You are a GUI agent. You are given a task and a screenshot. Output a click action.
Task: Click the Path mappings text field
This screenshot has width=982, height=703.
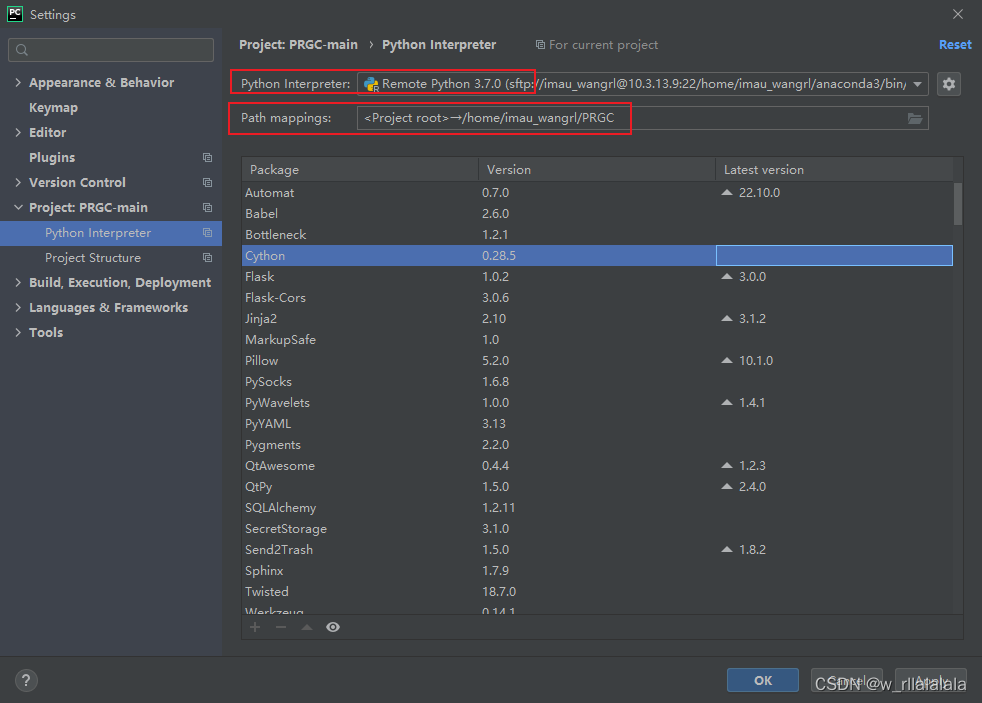click(x=643, y=118)
